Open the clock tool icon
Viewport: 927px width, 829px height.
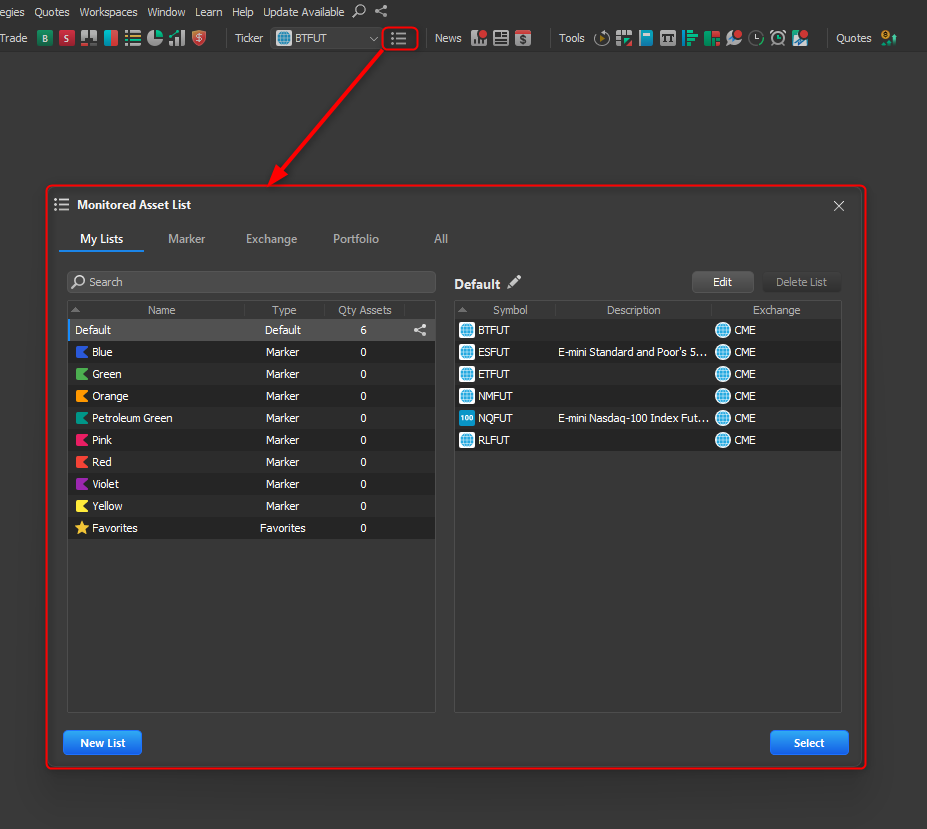pos(756,38)
